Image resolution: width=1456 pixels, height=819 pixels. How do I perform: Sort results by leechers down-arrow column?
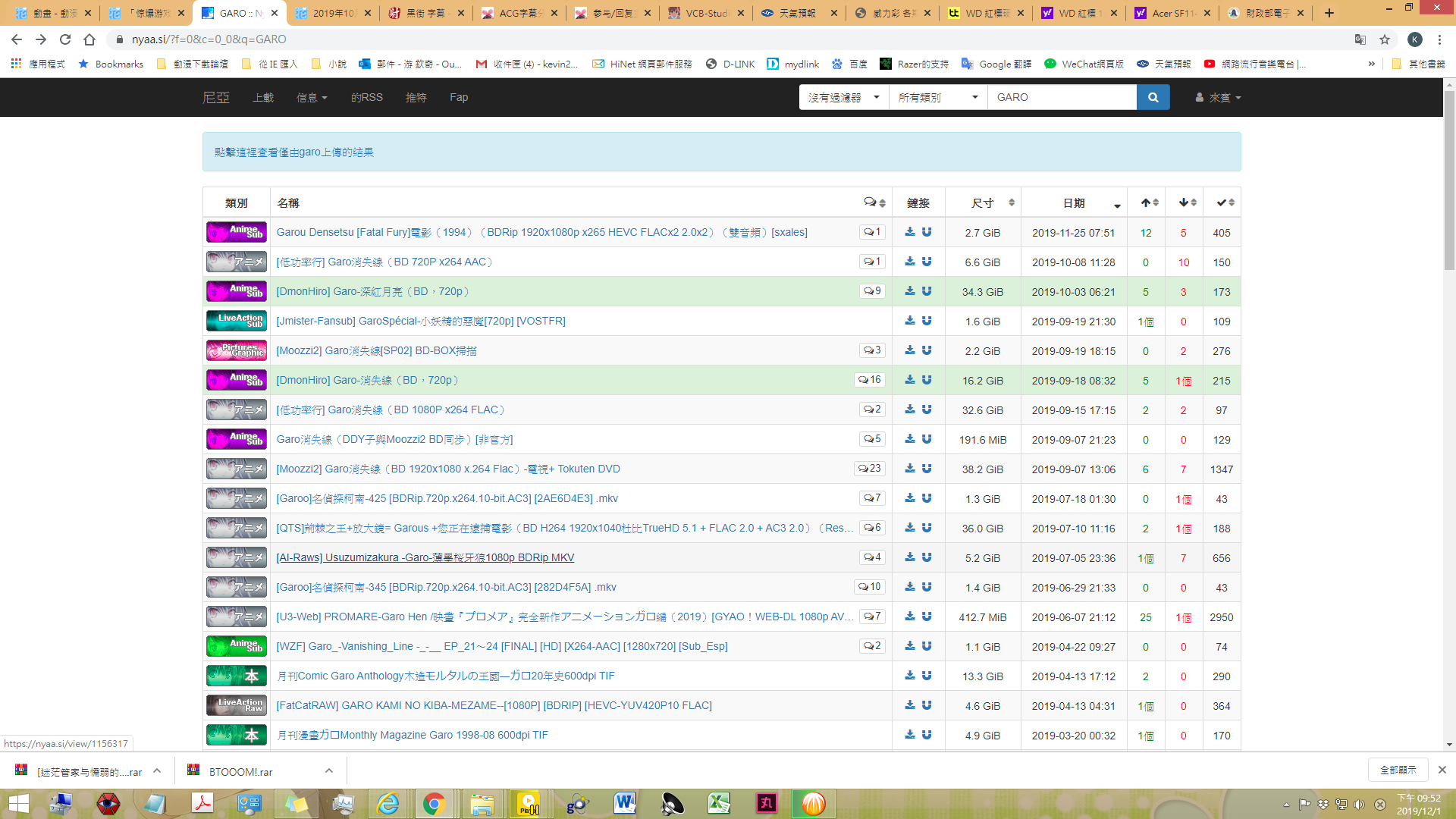tap(1184, 202)
